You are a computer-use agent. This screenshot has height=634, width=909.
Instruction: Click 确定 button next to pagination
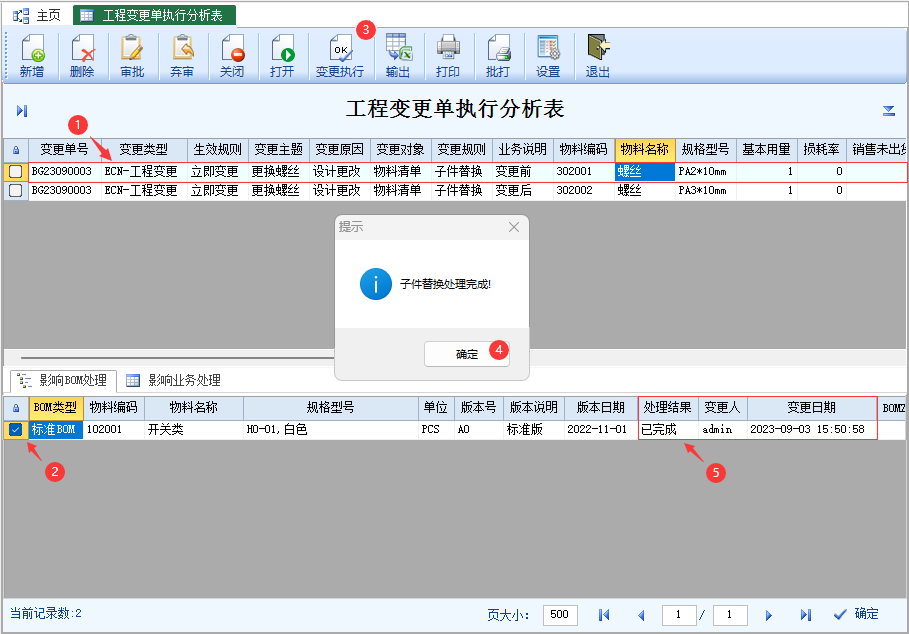856,614
